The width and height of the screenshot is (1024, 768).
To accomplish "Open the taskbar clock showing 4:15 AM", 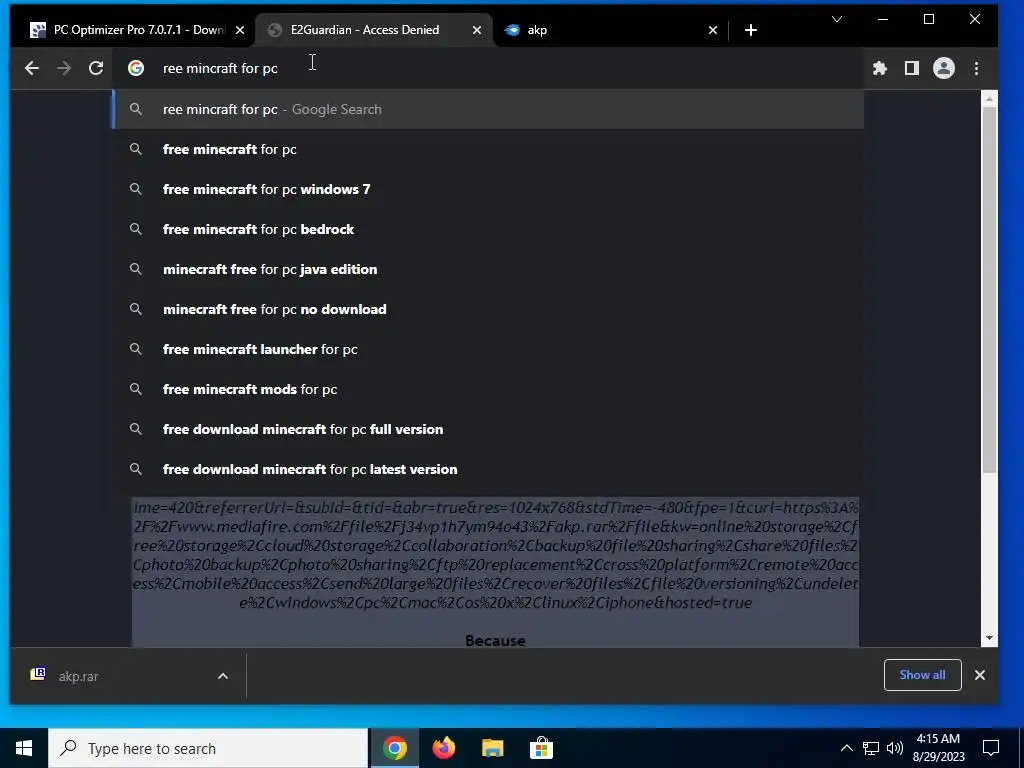I will point(938,748).
